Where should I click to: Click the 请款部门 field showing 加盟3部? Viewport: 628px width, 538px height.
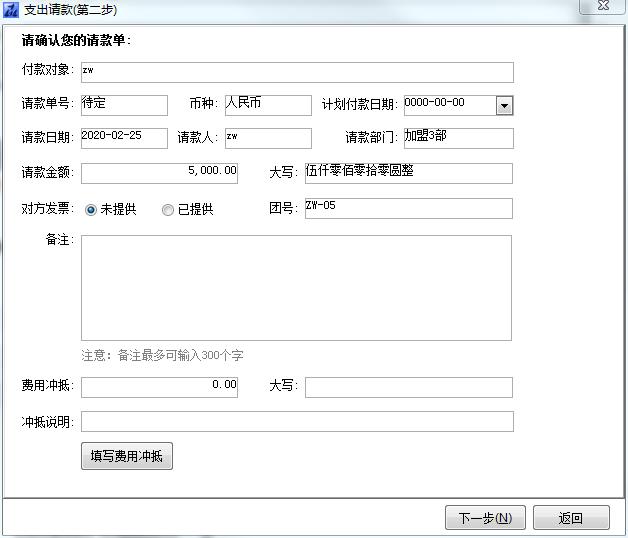click(x=458, y=138)
